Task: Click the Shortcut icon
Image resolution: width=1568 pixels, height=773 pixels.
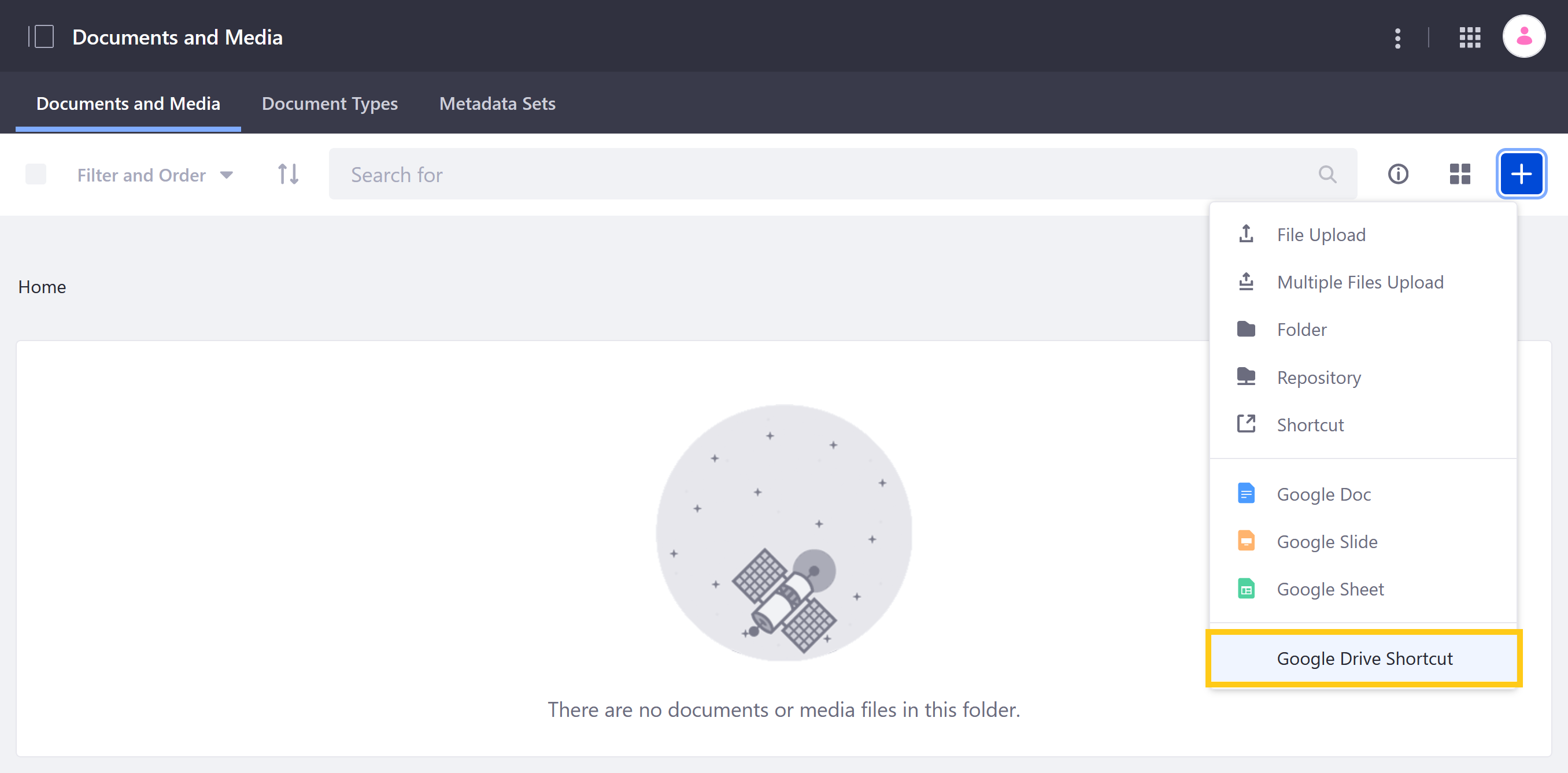Action: (x=1247, y=424)
